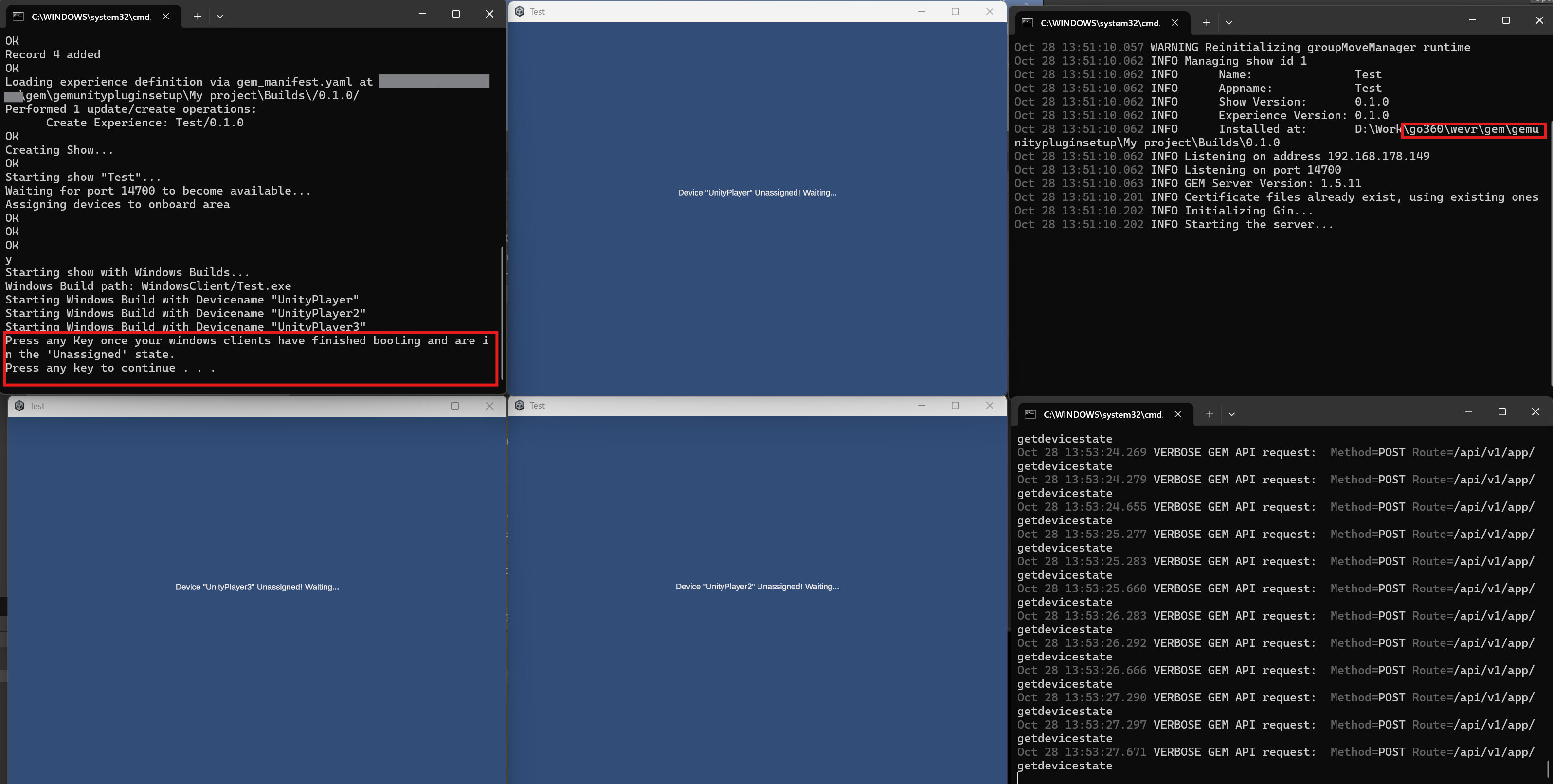Open new tab in getdevicestate log terminal

click(1210, 414)
